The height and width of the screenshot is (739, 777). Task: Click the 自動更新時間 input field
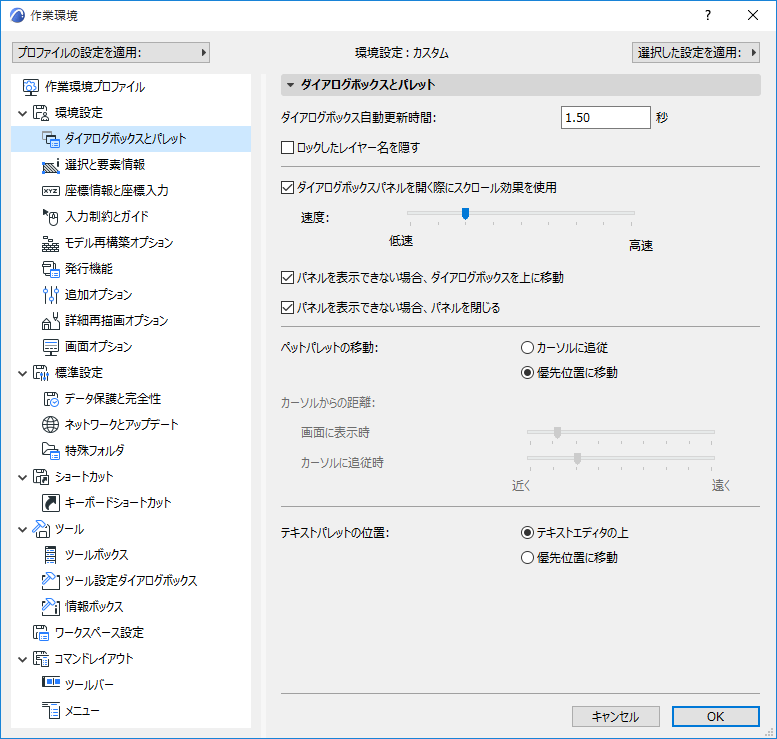tap(606, 118)
